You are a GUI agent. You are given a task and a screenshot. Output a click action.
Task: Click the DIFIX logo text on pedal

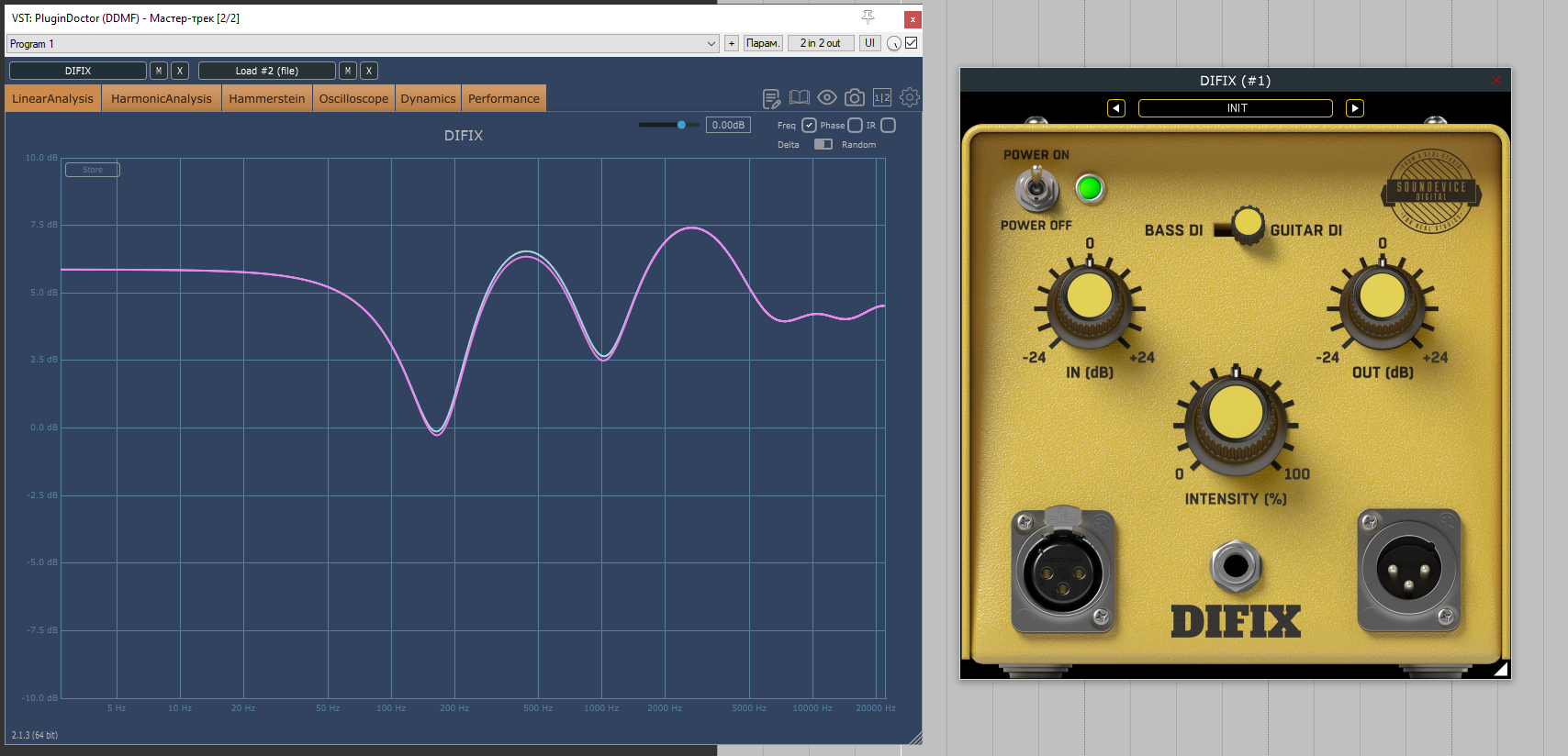[x=1236, y=621]
